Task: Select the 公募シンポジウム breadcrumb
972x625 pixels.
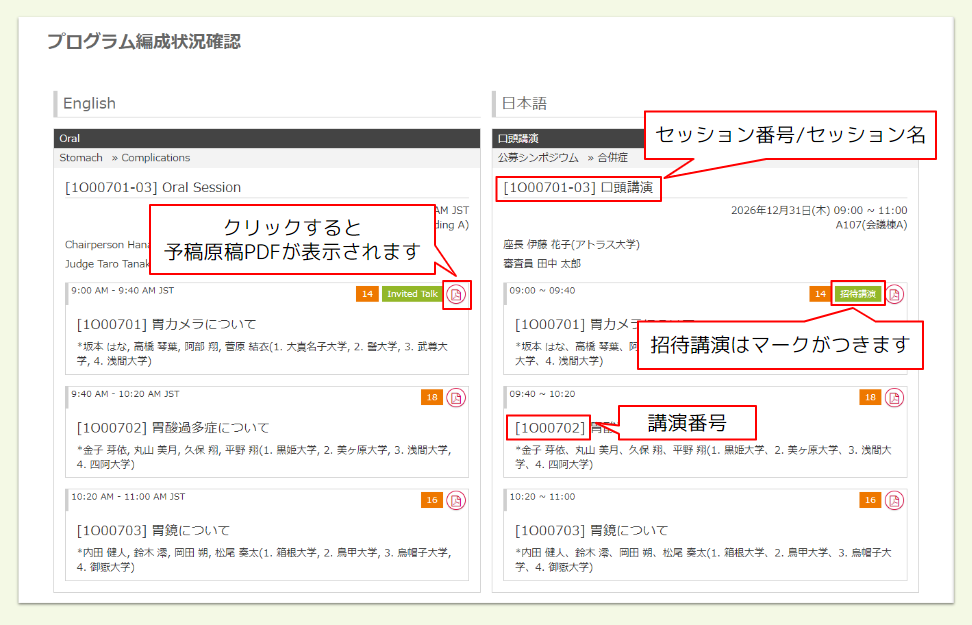Action: coord(538,158)
